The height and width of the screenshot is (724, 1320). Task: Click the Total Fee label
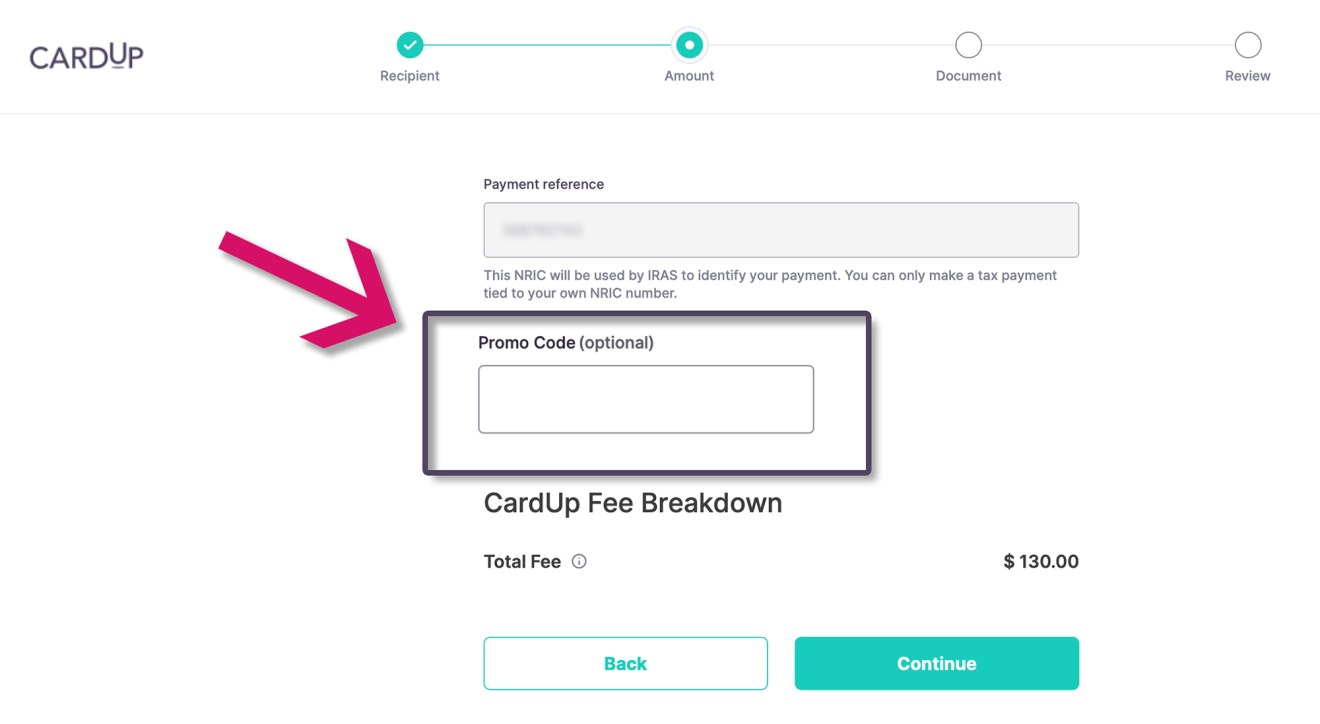tap(522, 562)
